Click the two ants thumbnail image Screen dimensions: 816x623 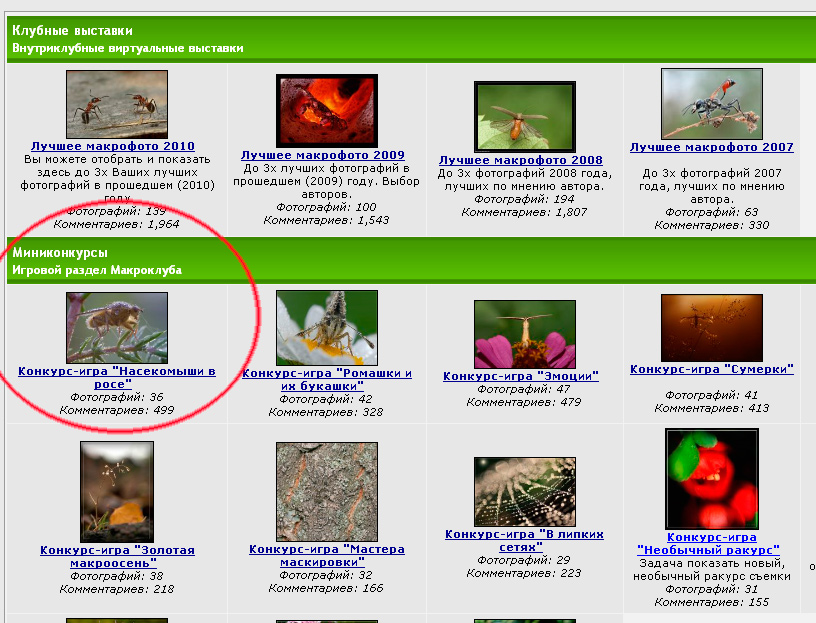pyautogui.click(x=117, y=104)
